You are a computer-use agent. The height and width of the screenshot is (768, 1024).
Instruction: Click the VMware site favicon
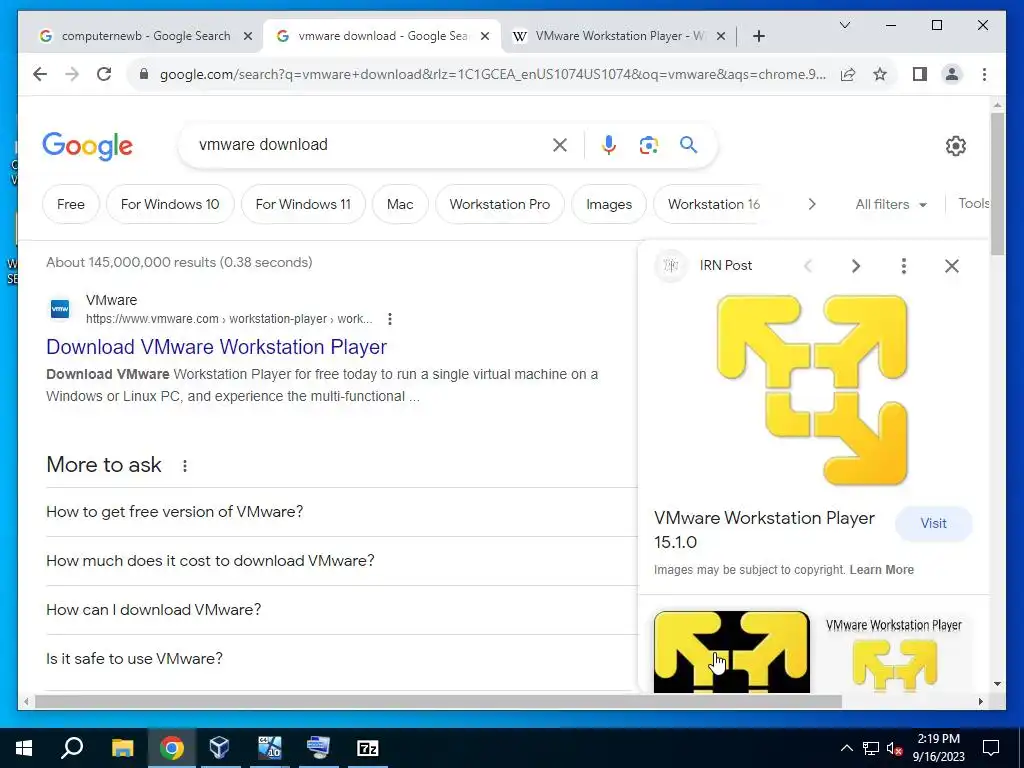tap(59, 309)
